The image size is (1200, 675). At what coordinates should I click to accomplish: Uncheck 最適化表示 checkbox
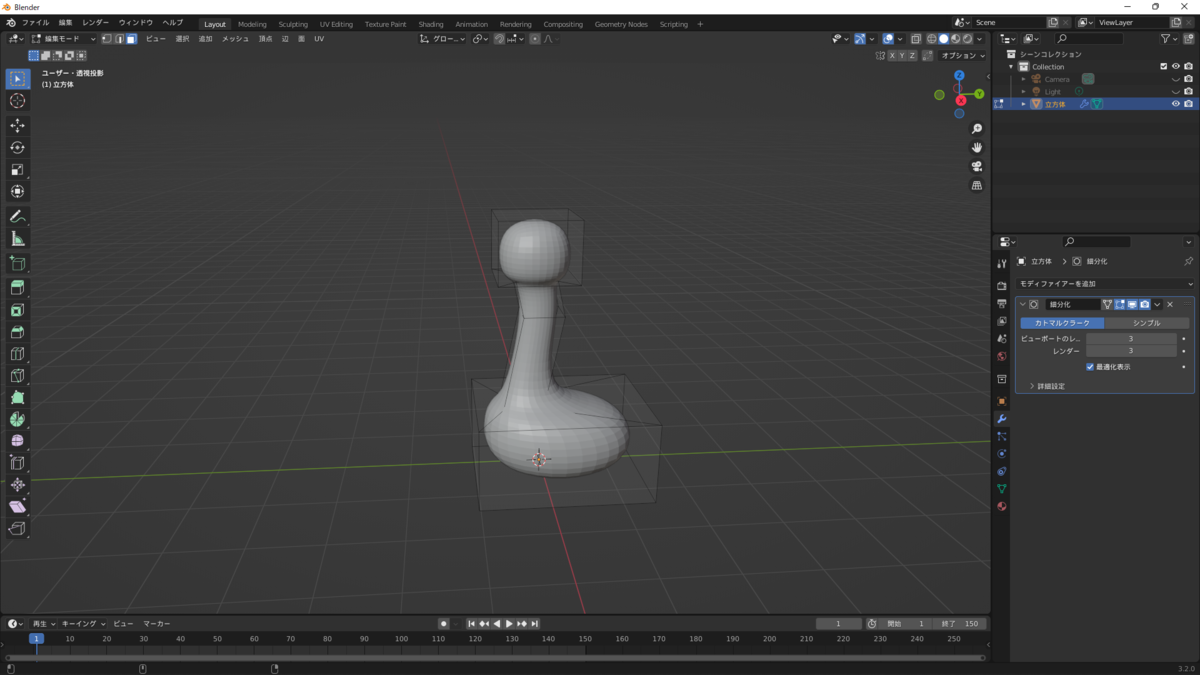tap(1090, 367)
